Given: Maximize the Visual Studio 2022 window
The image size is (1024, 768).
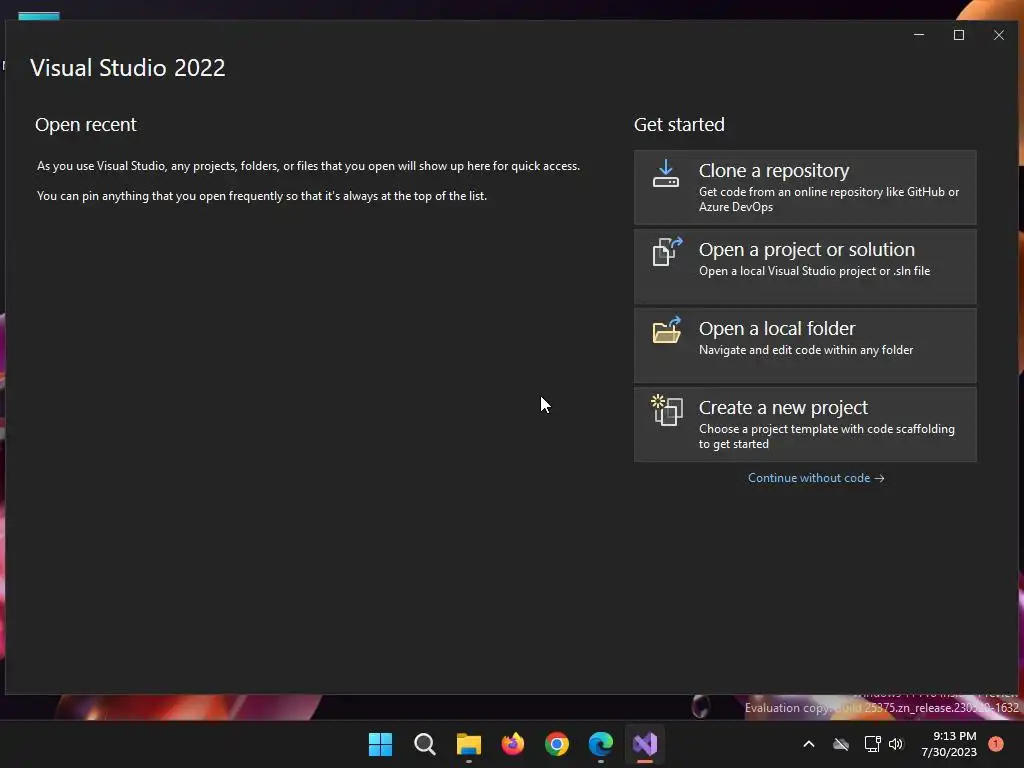Looking at the screenshot, I should coord(959,35).
